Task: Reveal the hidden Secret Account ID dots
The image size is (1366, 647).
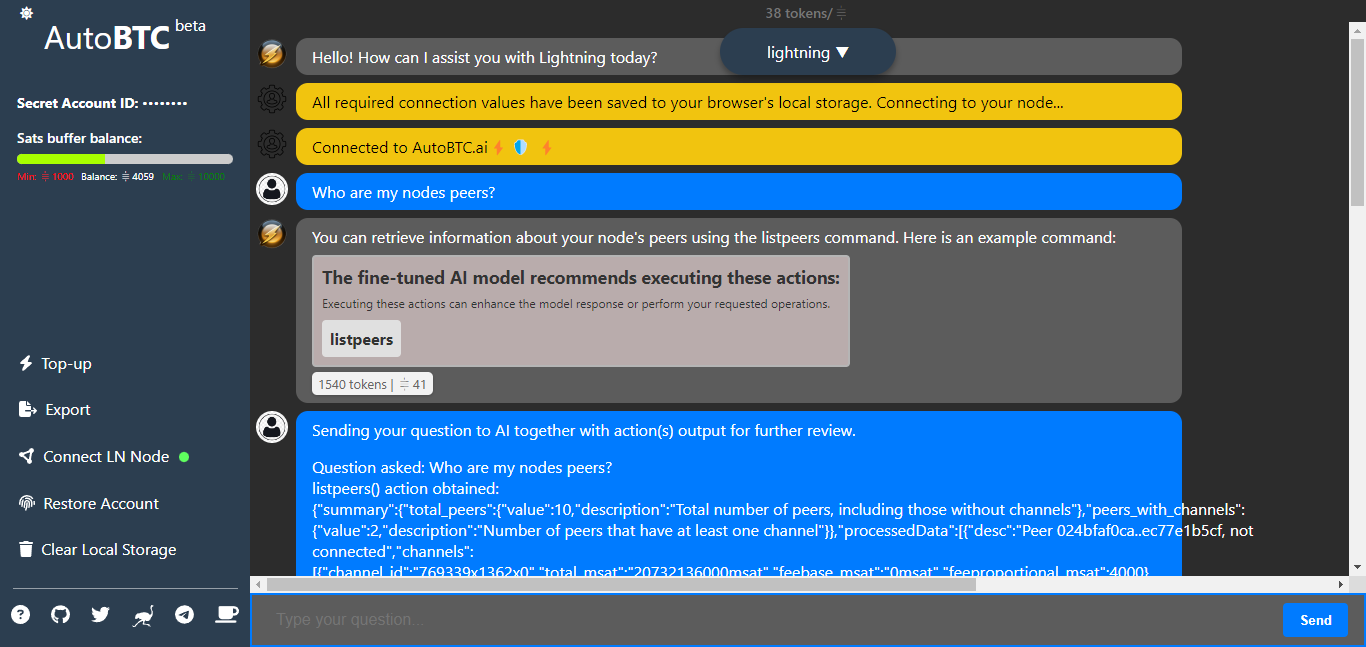Action: coord(165,103)
